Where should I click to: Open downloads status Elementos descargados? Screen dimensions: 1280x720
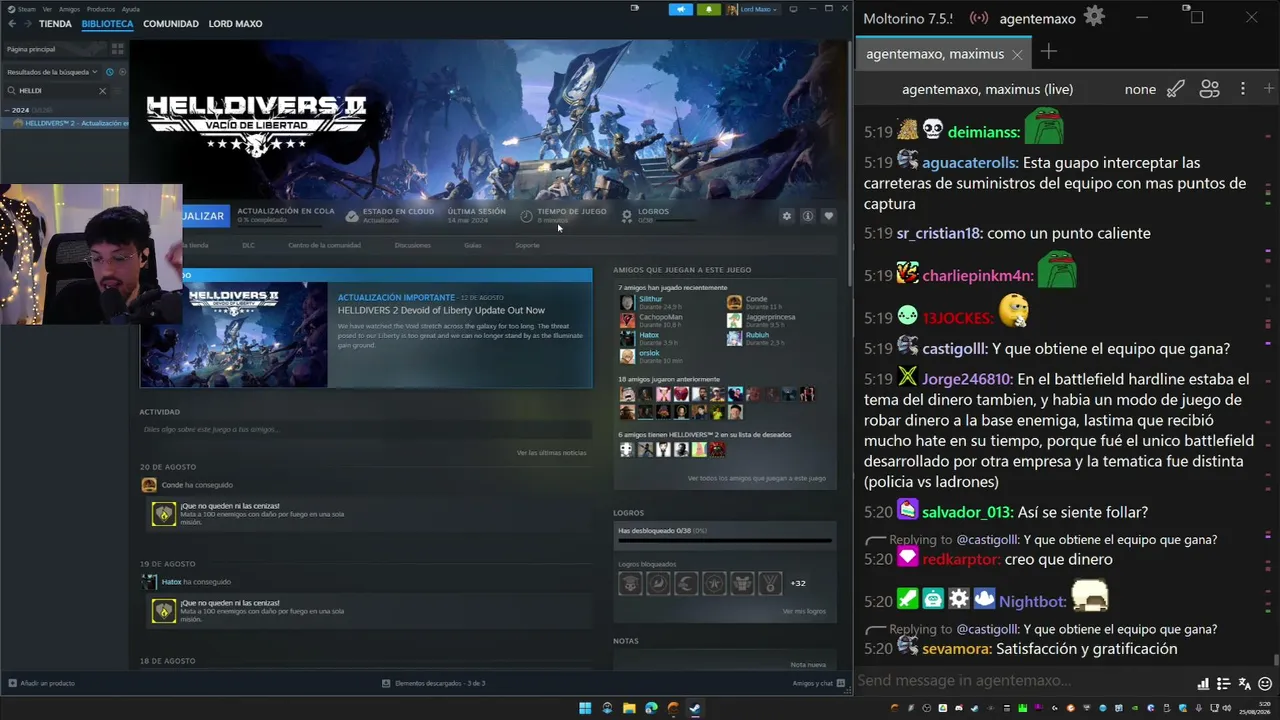pyautogui.click(x=434, y=683)
